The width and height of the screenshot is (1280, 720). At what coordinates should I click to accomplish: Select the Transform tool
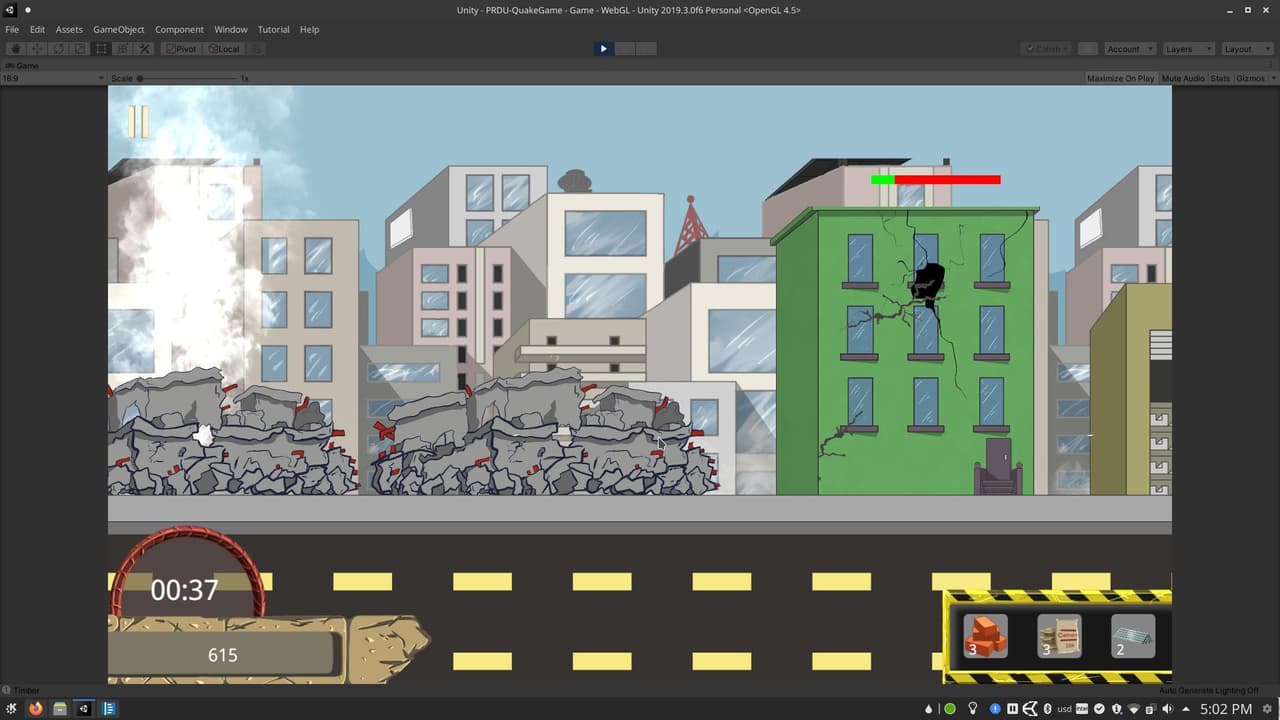[123, 49]
